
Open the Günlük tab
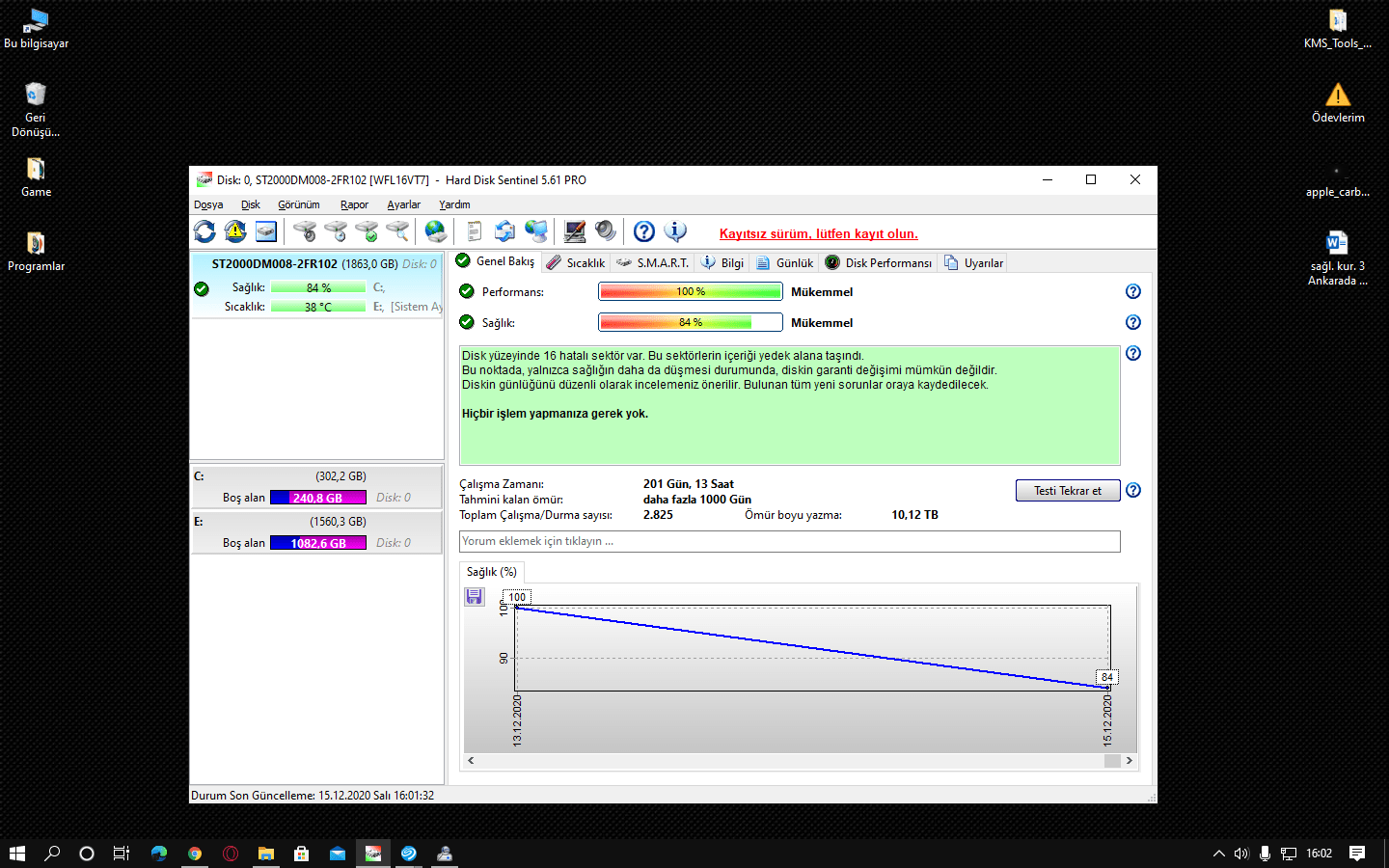point(785,262)
